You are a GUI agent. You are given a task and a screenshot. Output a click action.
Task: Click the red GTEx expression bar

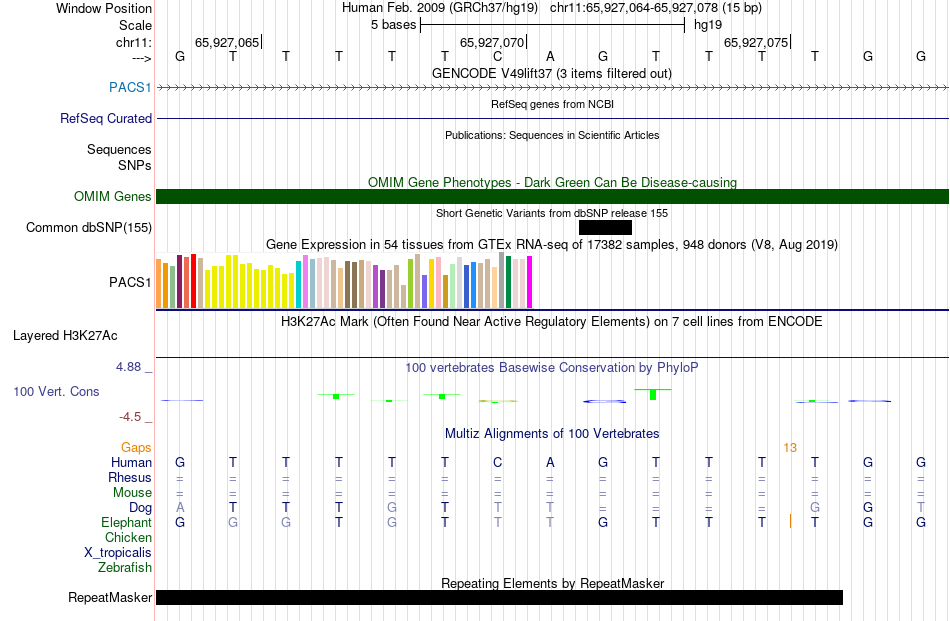point(193,281)
